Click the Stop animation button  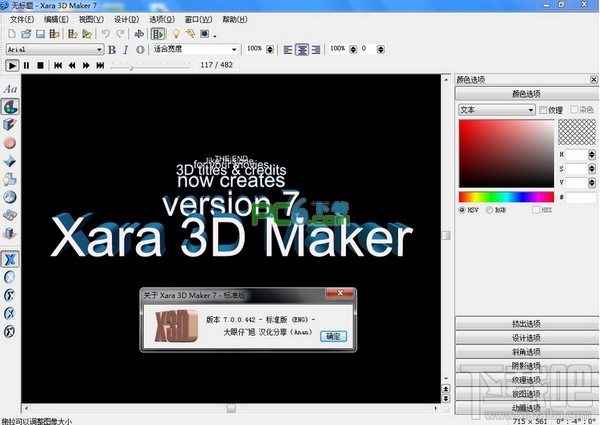tap(41, 66)
